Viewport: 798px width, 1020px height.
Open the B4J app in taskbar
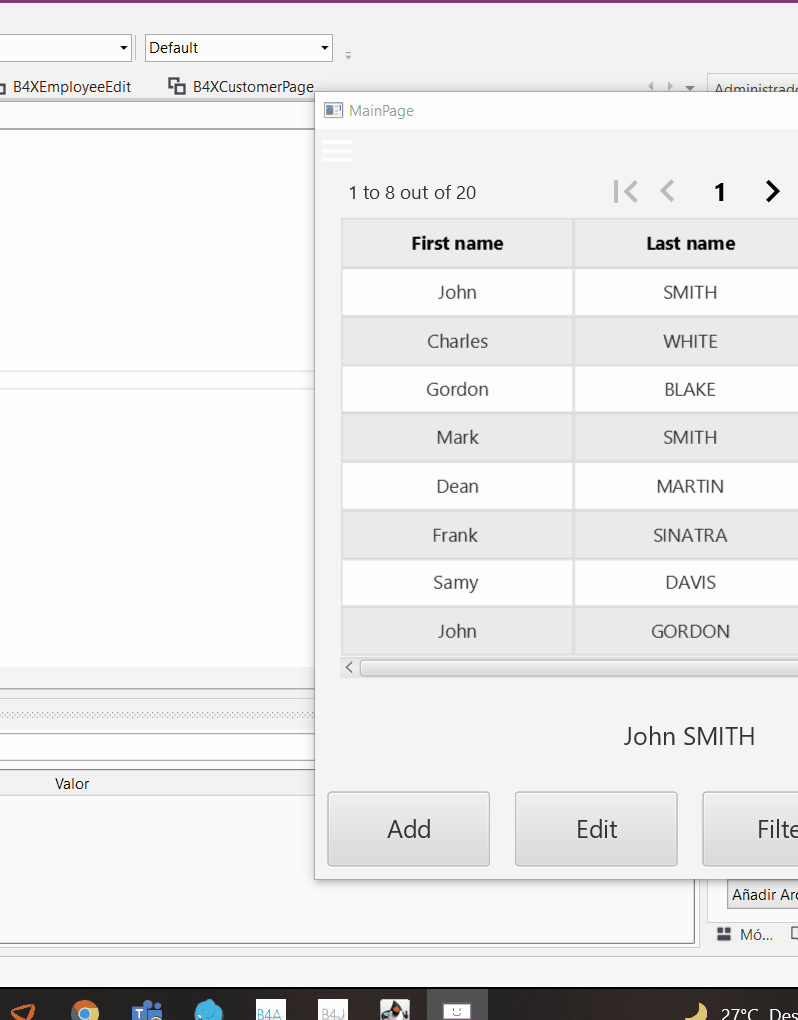332,1010
